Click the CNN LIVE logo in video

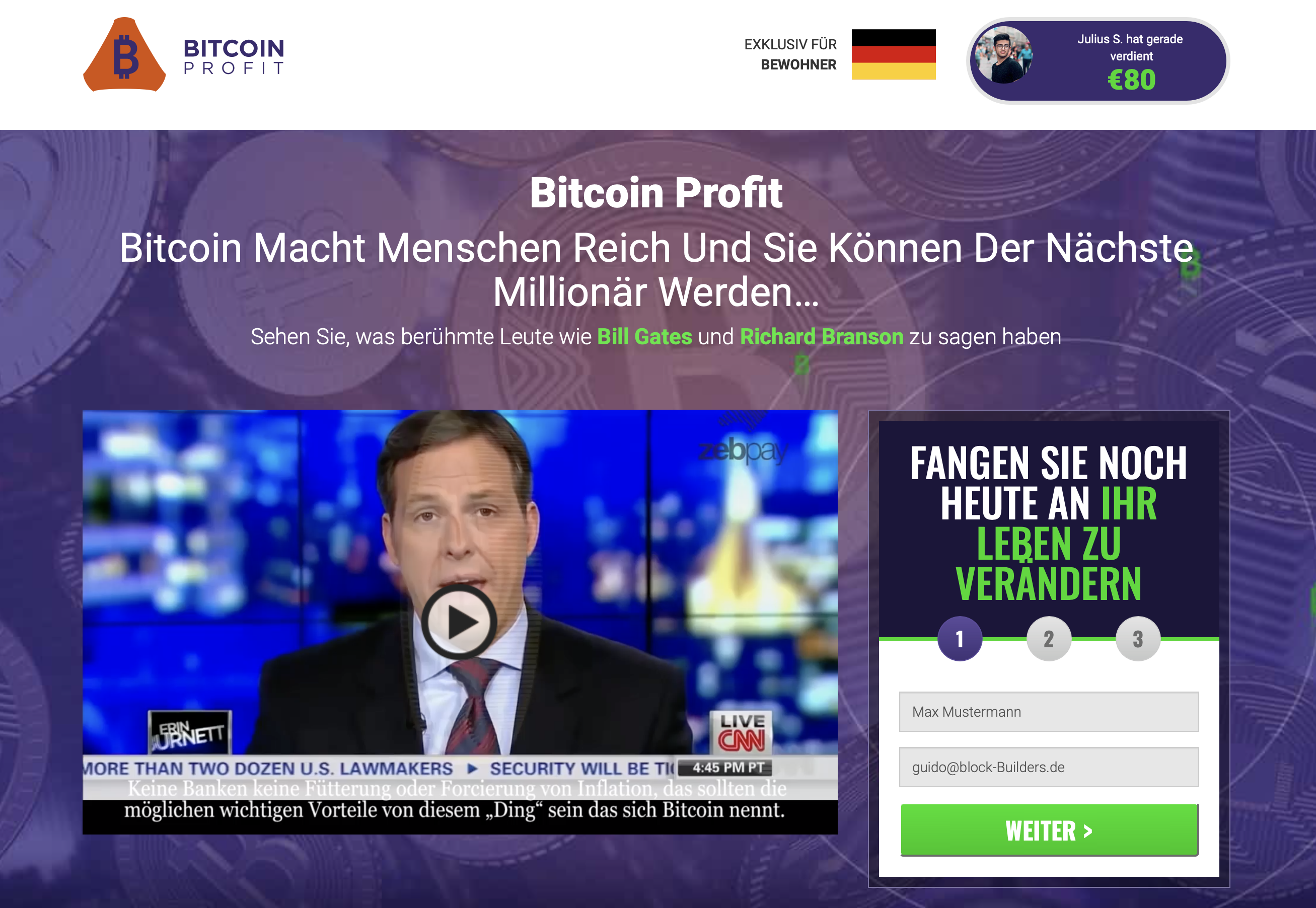point(741,732)
